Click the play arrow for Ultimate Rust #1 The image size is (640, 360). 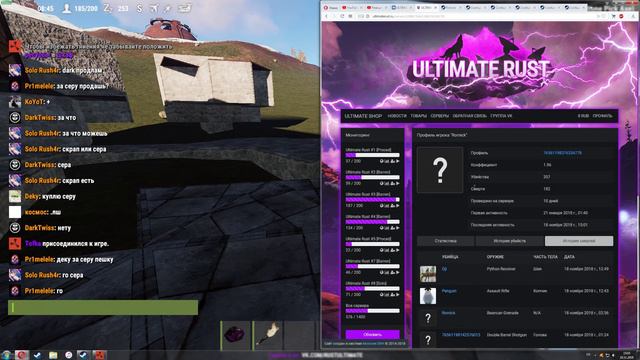398,161
